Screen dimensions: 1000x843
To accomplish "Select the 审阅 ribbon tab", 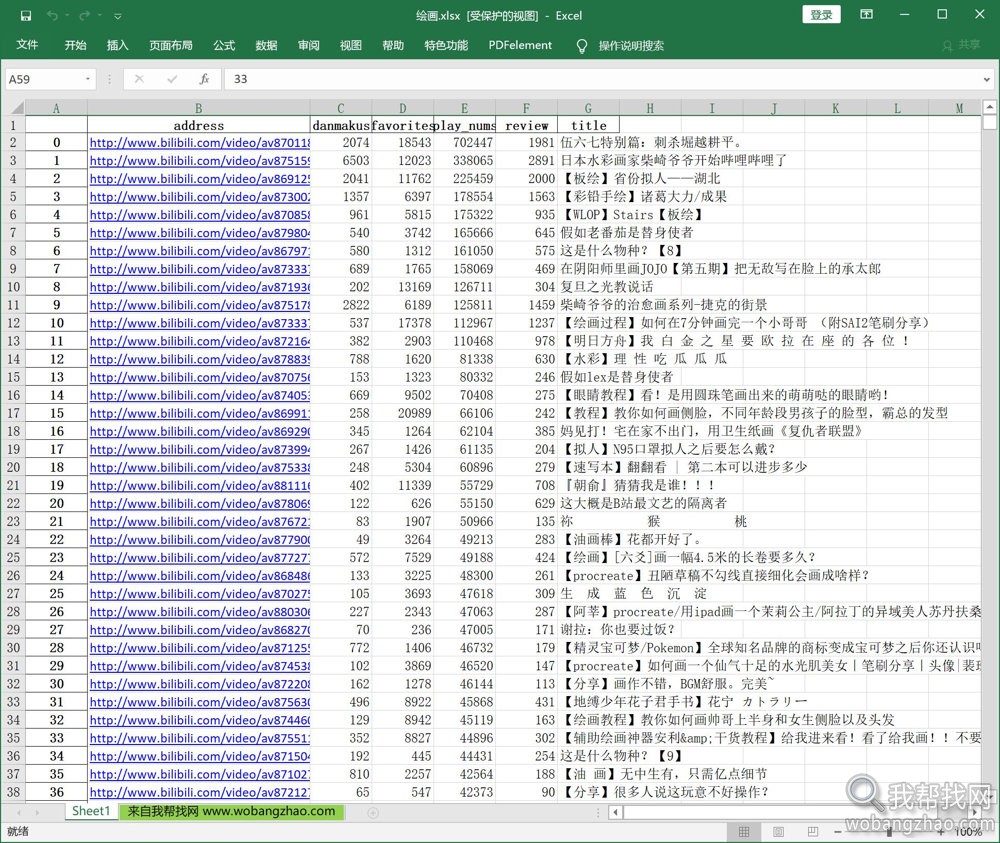I will [x=309, y=45].
